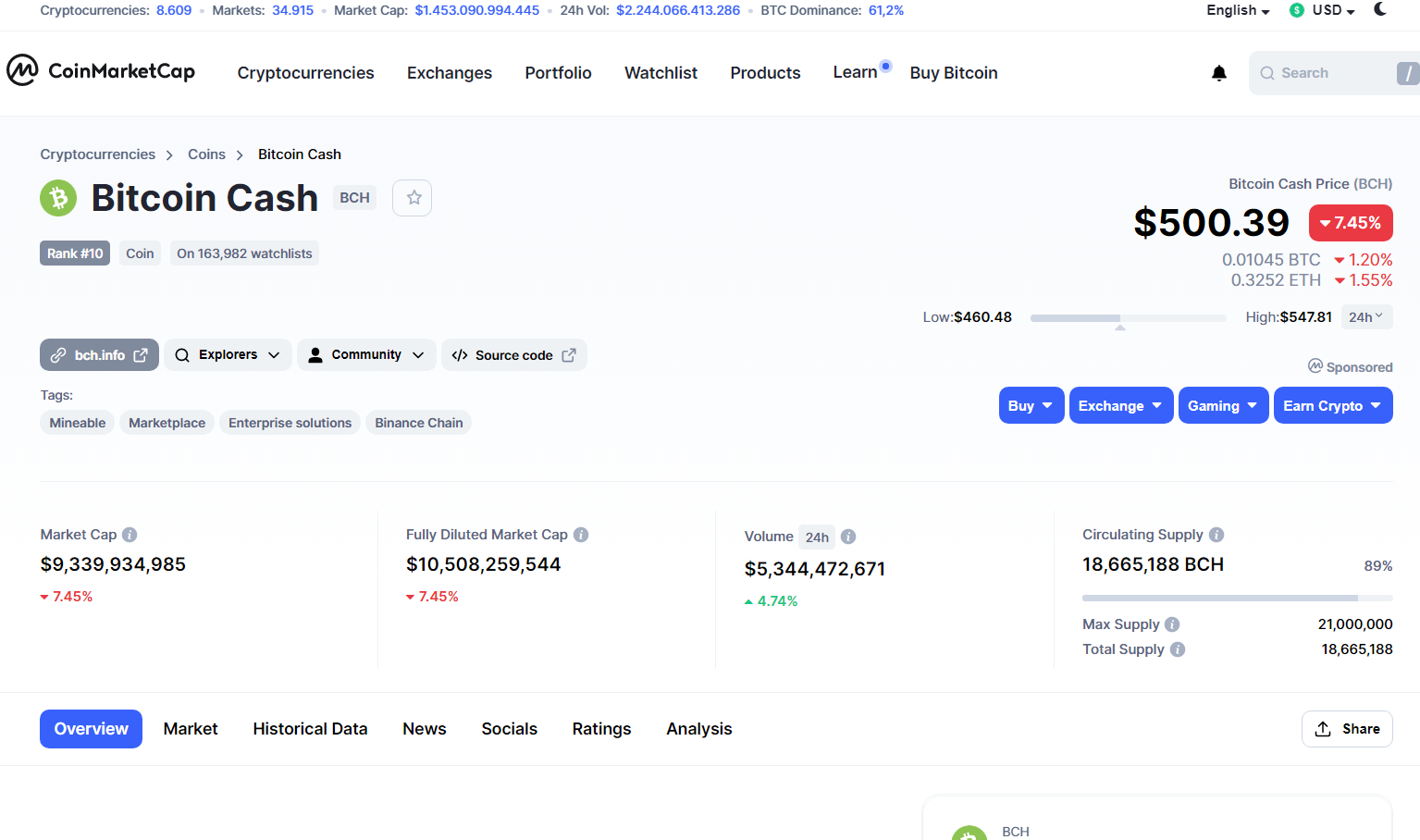Click the Marketplace tag

coord(167,423)
